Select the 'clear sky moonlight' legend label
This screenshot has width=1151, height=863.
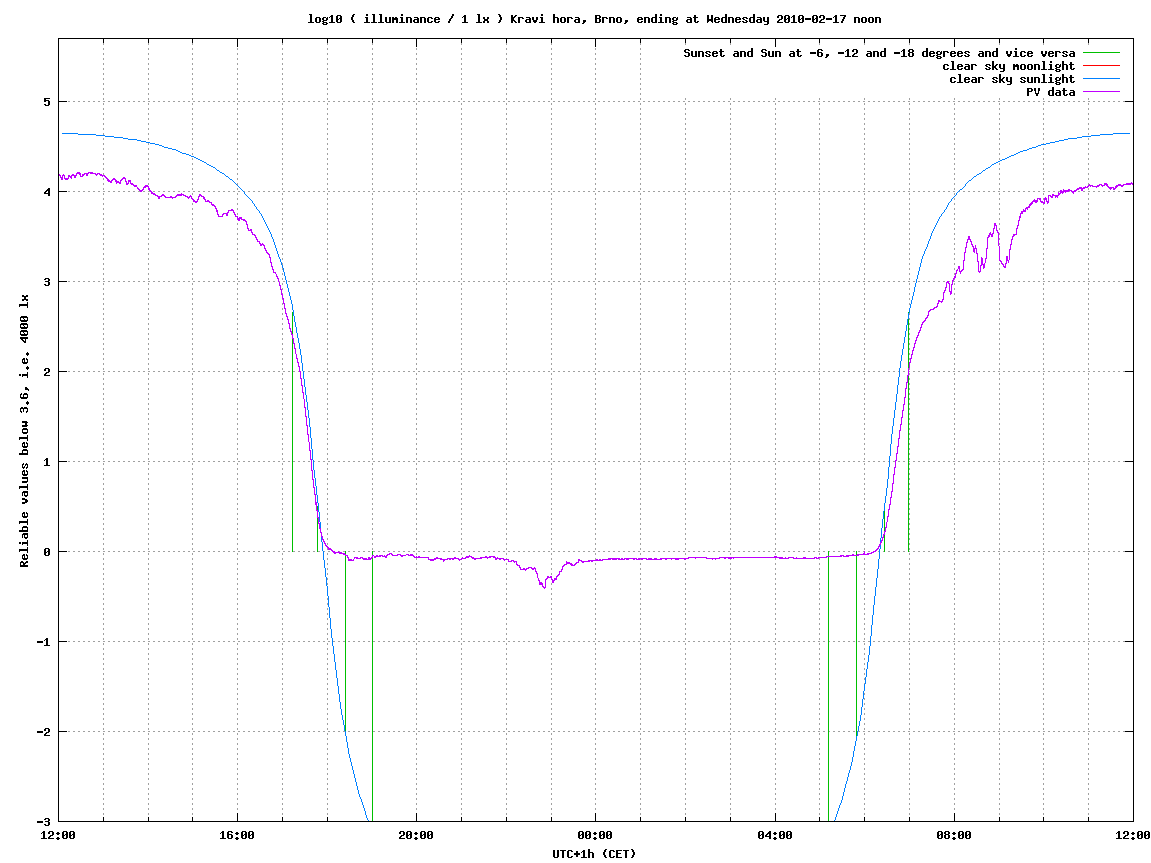[1008, 66]
